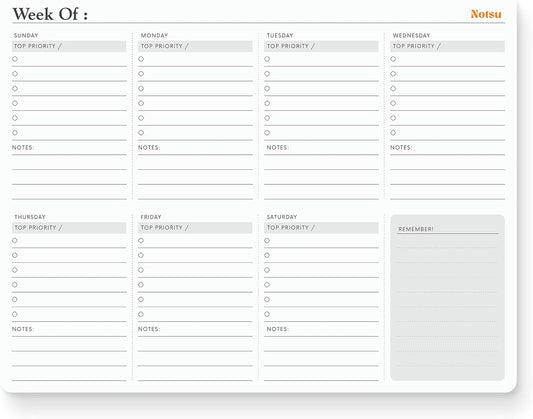Click Tuesday's TOP PRIORITY field
The image size is (533, 419).
[x=321, y=46]
